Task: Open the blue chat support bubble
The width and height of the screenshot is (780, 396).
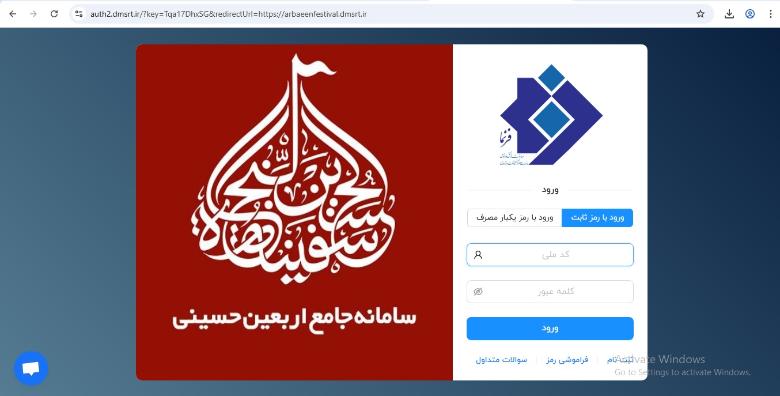Action: (31, 368)
